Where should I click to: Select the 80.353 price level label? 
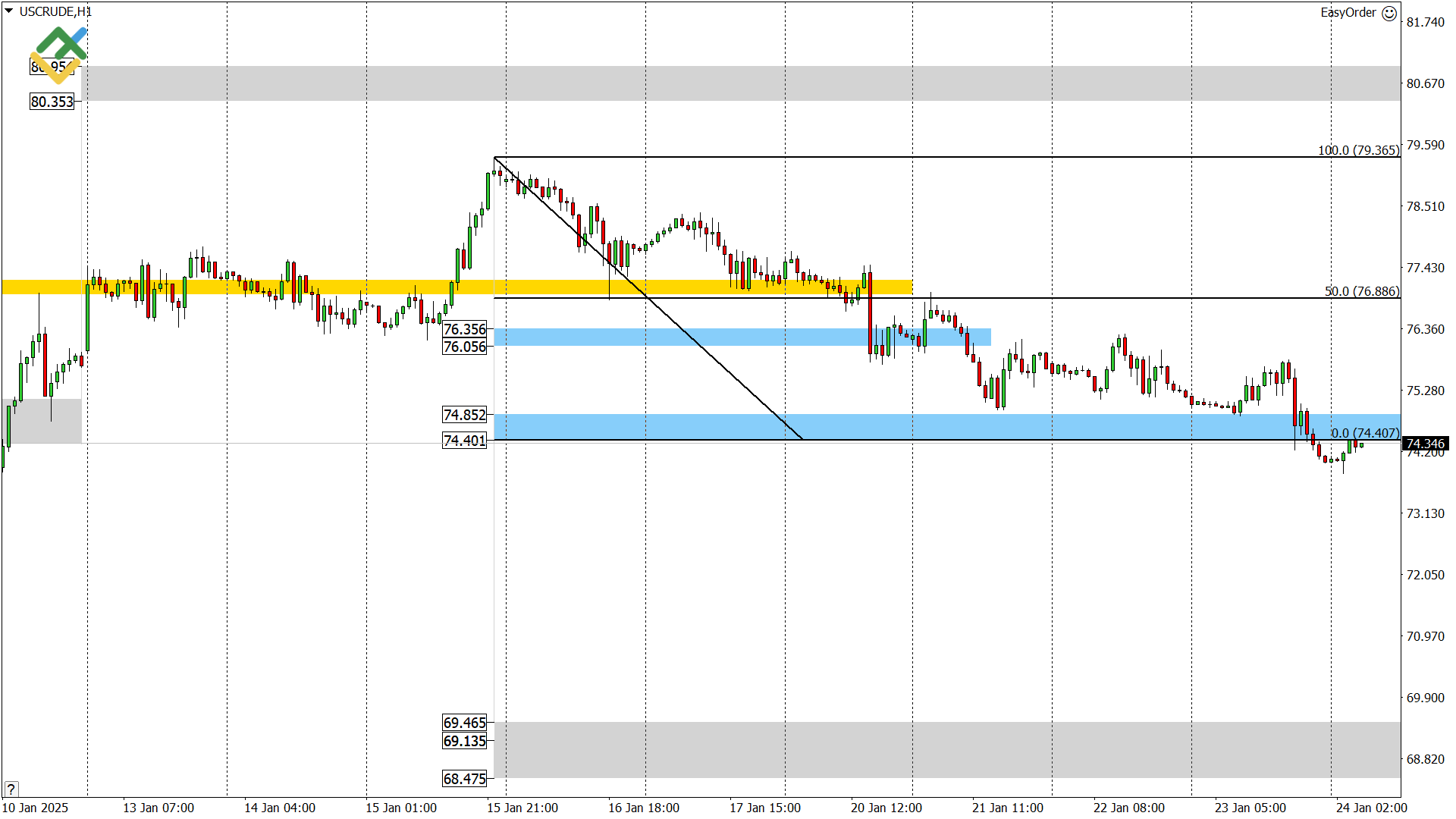pos(52,102)
